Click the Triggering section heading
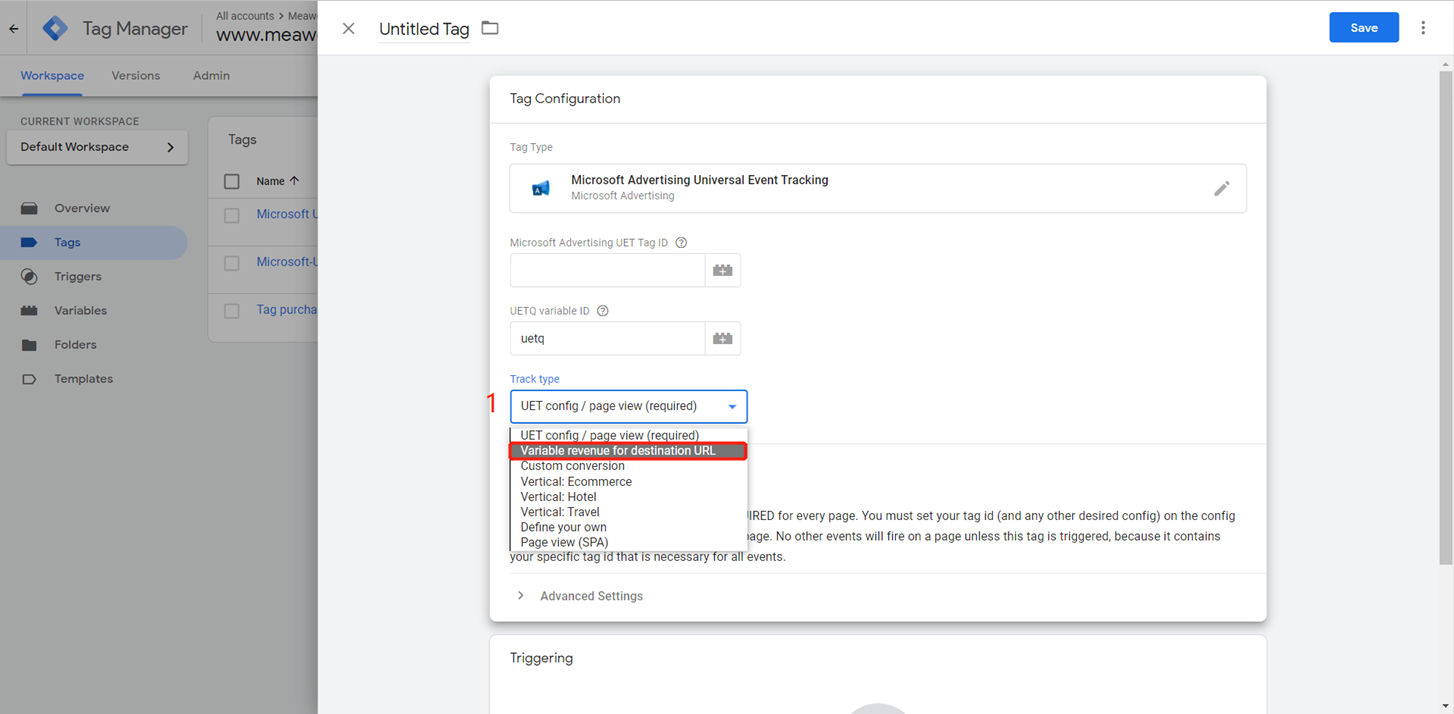This screenshot has height=714, width=1454. pyautogui.click(x=541, y=658)
